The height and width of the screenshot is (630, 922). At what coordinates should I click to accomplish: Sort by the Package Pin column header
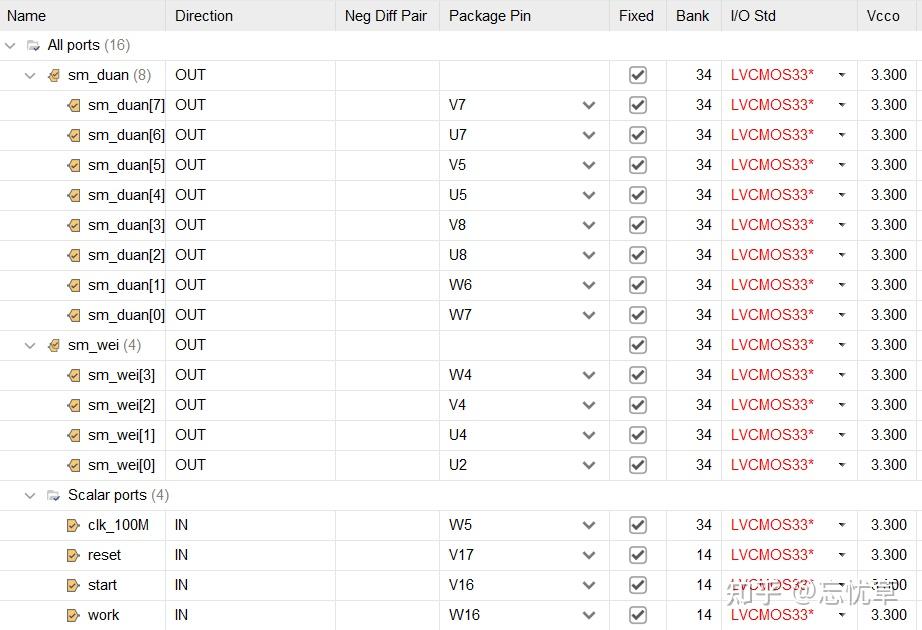click(489, 16)
